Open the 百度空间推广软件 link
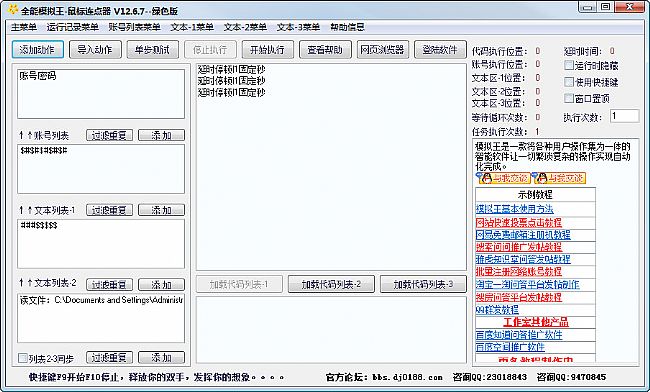Screen dimensions: 650x392 510,346
